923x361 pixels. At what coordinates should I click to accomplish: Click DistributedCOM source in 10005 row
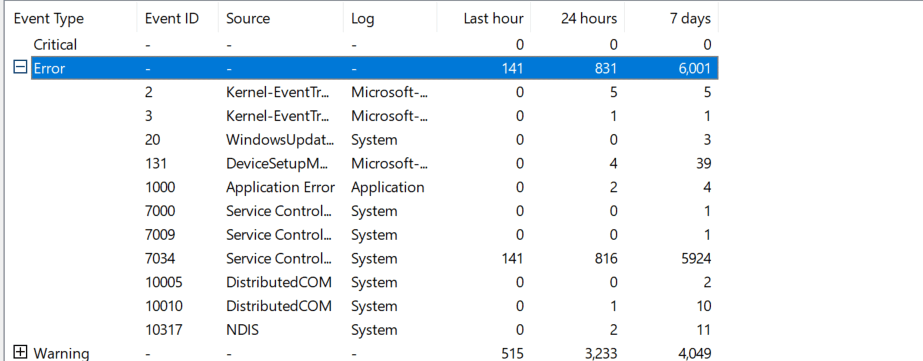click(x=279, y=282)
